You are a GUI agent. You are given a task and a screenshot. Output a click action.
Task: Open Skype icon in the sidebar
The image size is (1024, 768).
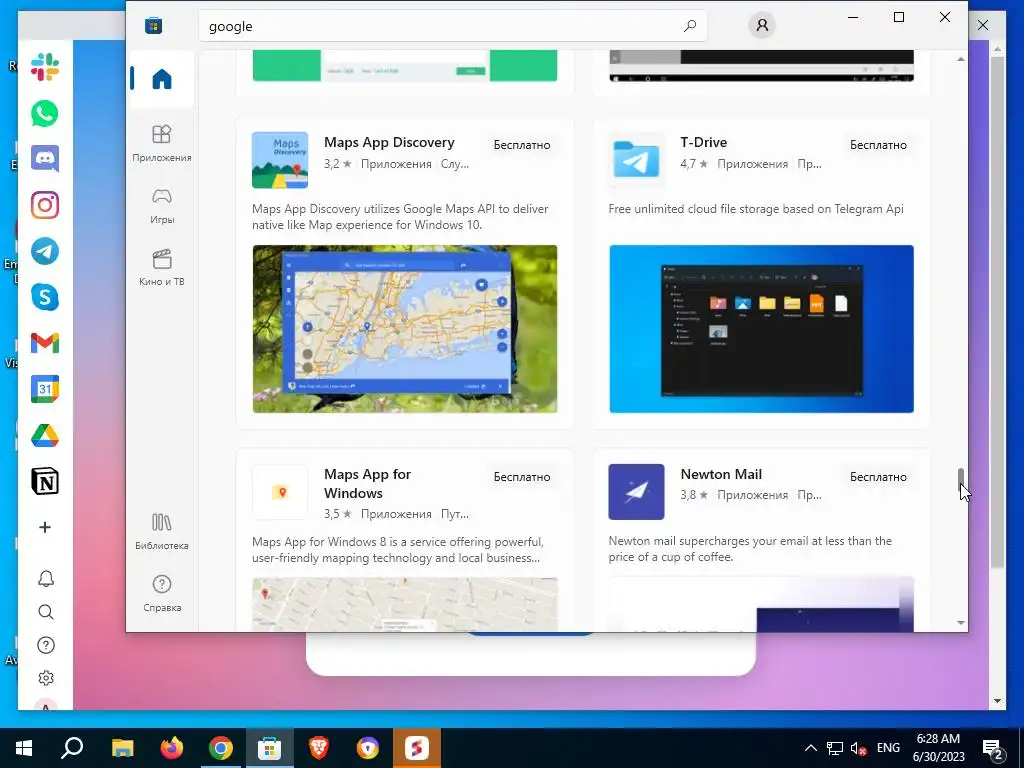coord(44,297)
